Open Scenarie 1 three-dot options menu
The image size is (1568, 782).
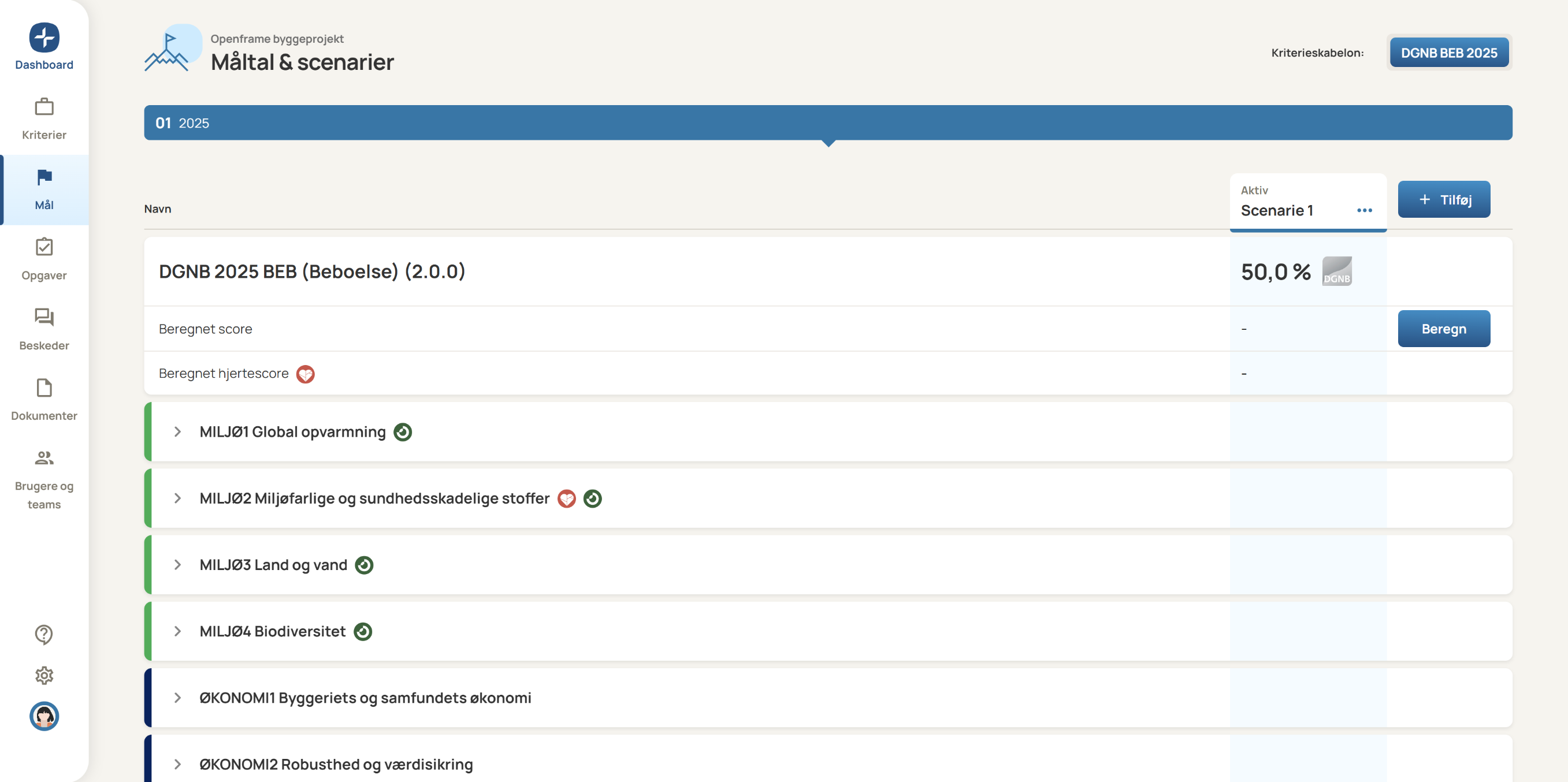tap(1364, 211)
